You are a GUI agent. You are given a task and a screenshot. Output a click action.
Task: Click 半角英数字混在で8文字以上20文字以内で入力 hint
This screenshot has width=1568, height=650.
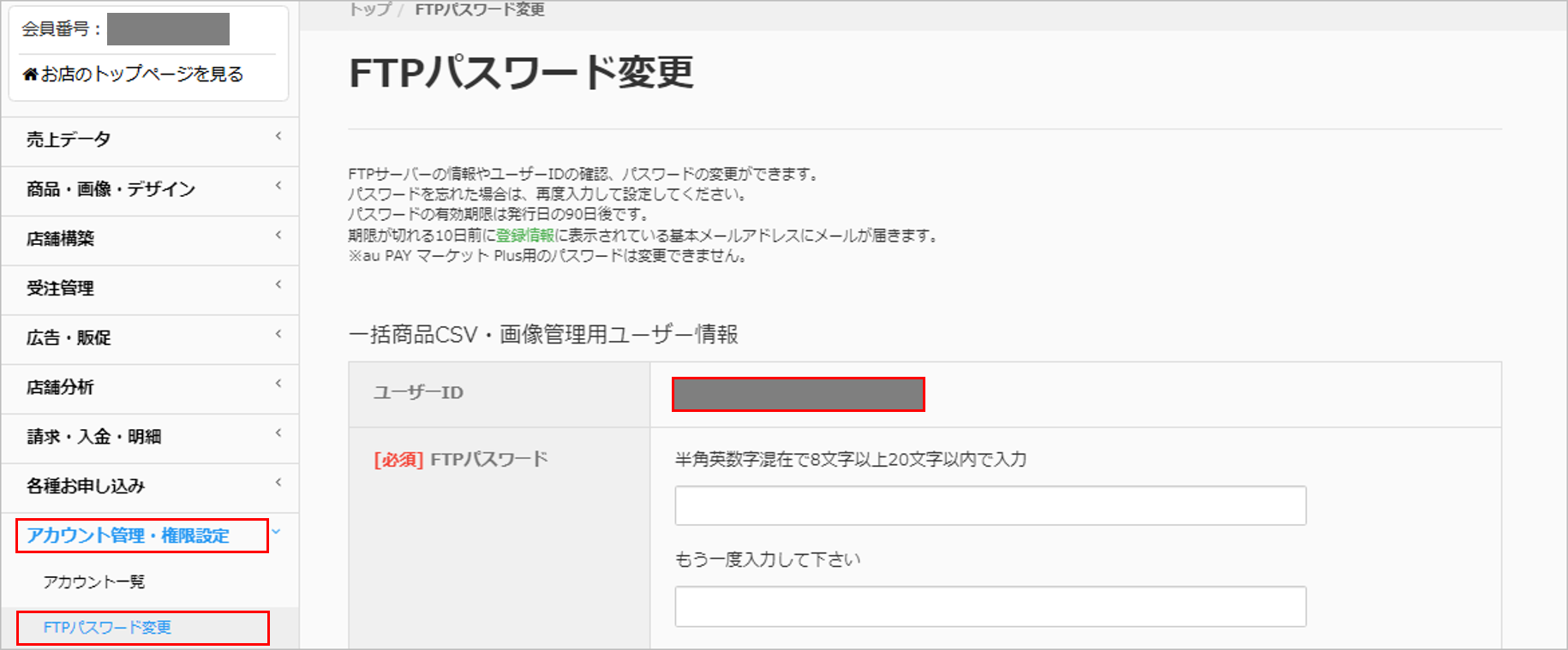[851, 460]
